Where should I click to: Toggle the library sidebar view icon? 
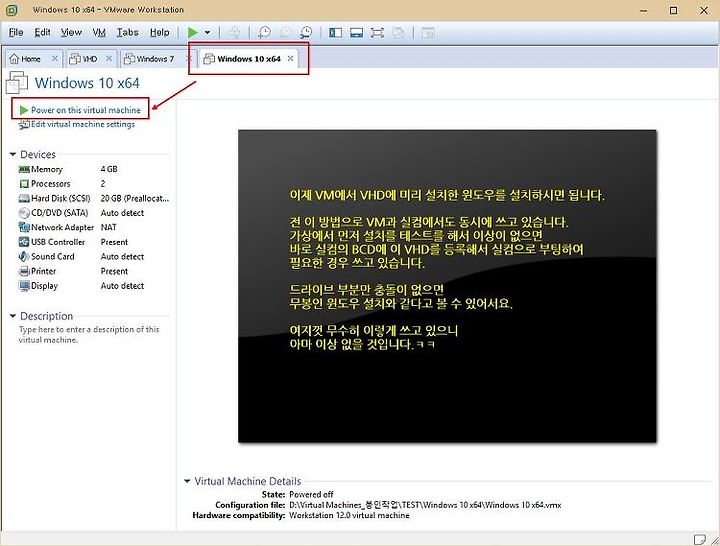pos(336,33)
